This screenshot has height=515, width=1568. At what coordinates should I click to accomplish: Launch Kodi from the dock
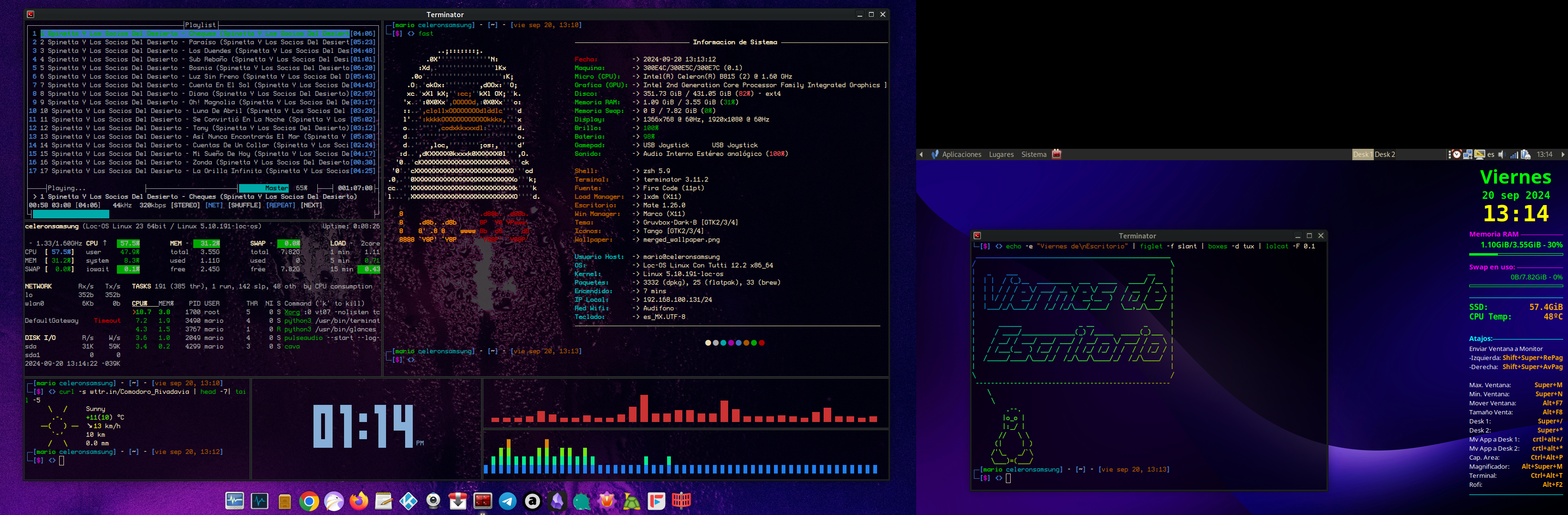coord(408,500)
